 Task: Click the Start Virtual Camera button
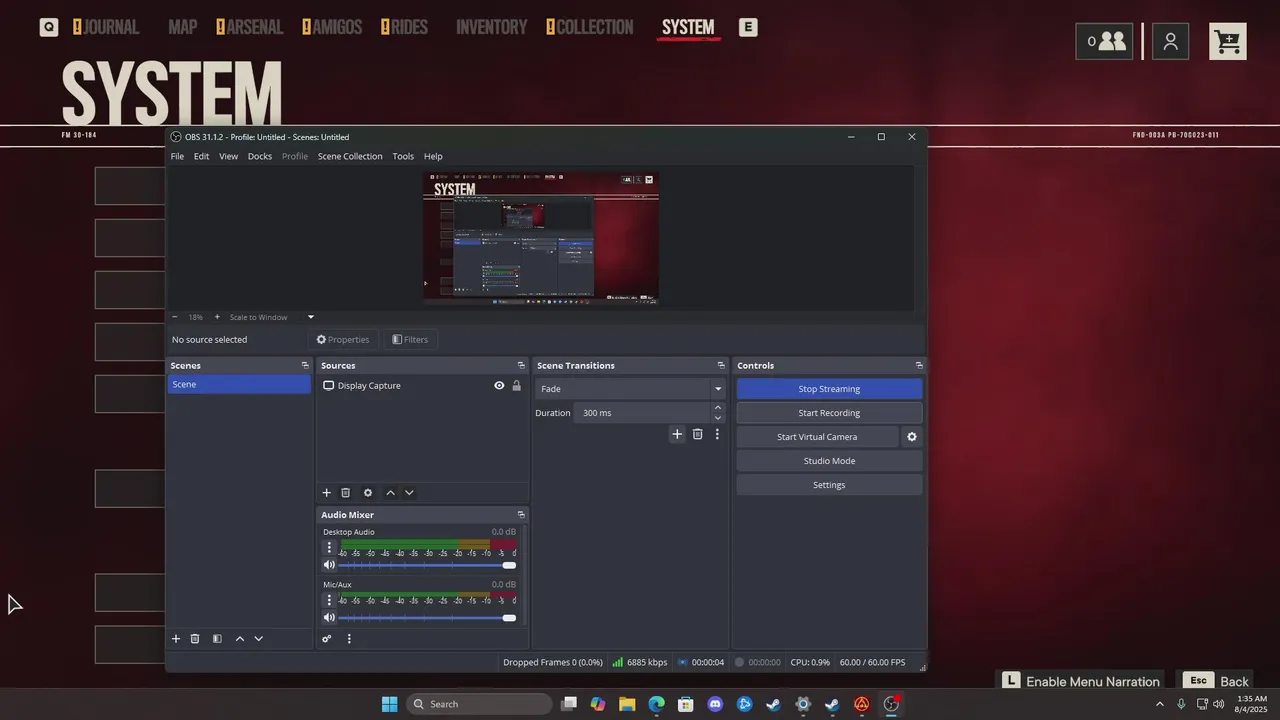click(x=817, y=437)
